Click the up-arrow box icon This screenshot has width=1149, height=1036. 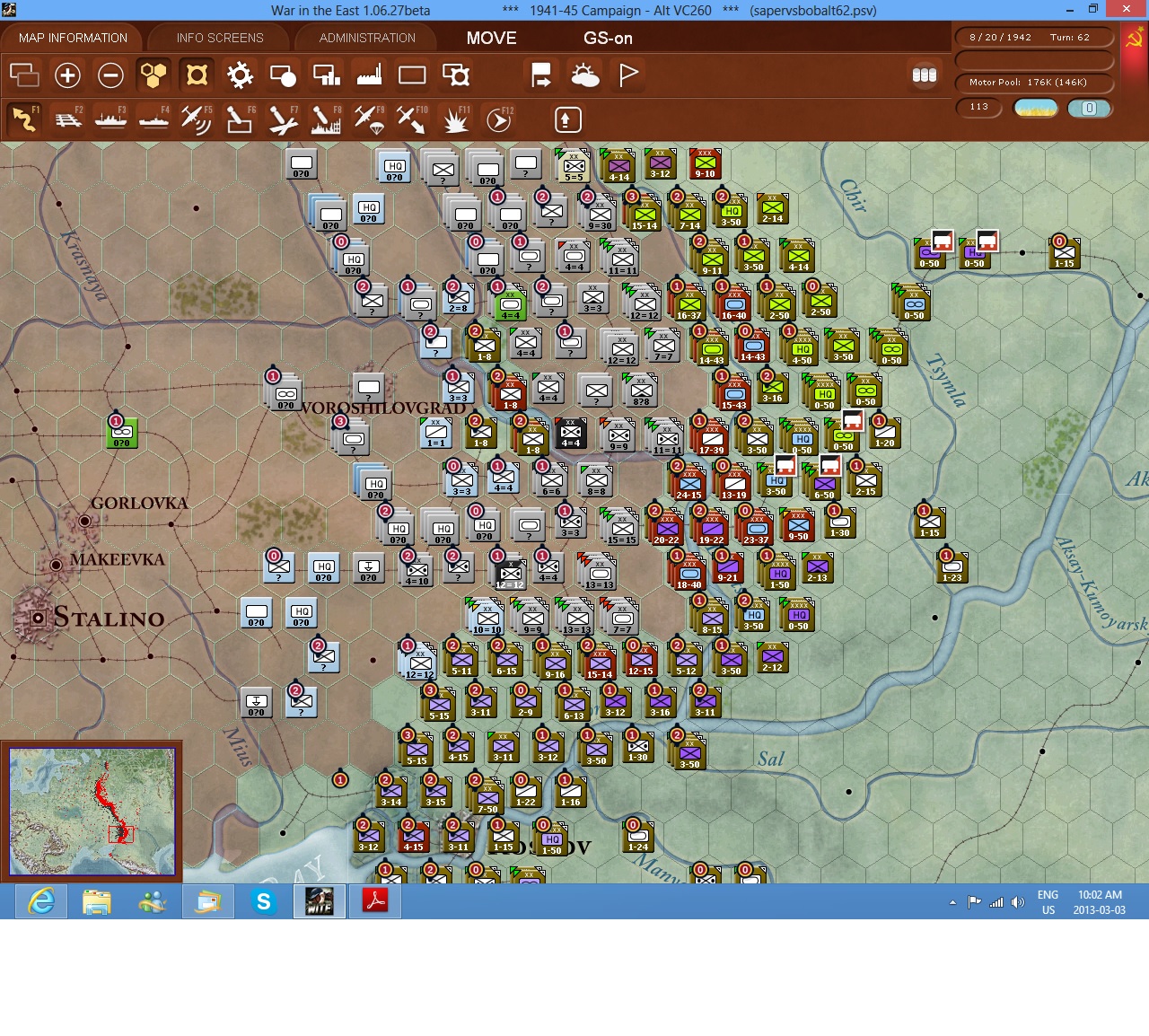tap(567, 119)
